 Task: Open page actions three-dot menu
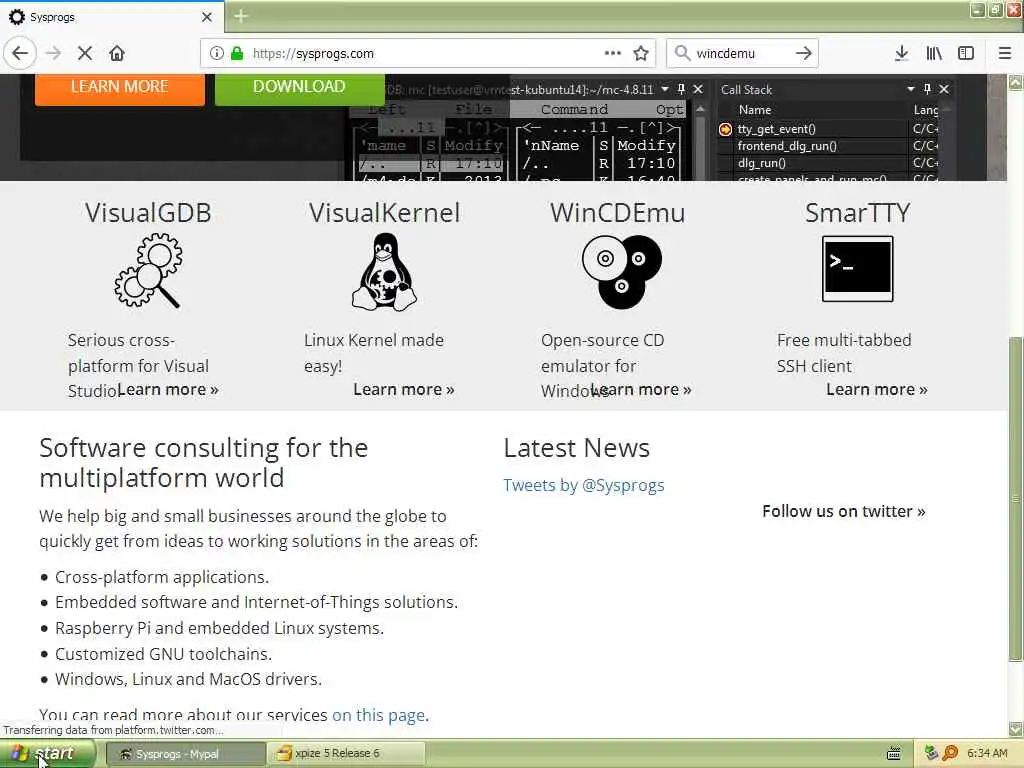[x=613, y=53]
